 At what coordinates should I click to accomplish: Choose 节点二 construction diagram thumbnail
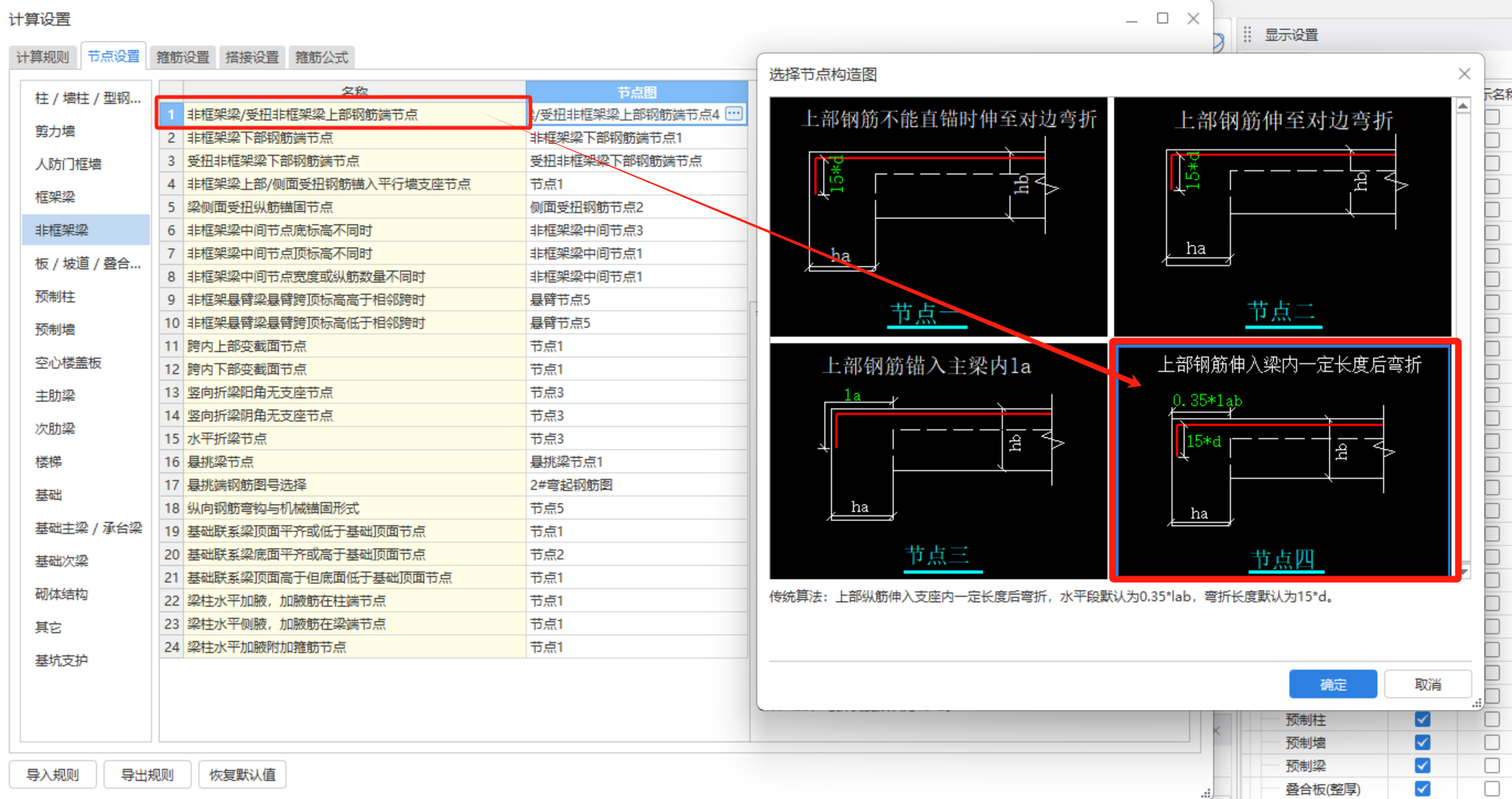1282,216
